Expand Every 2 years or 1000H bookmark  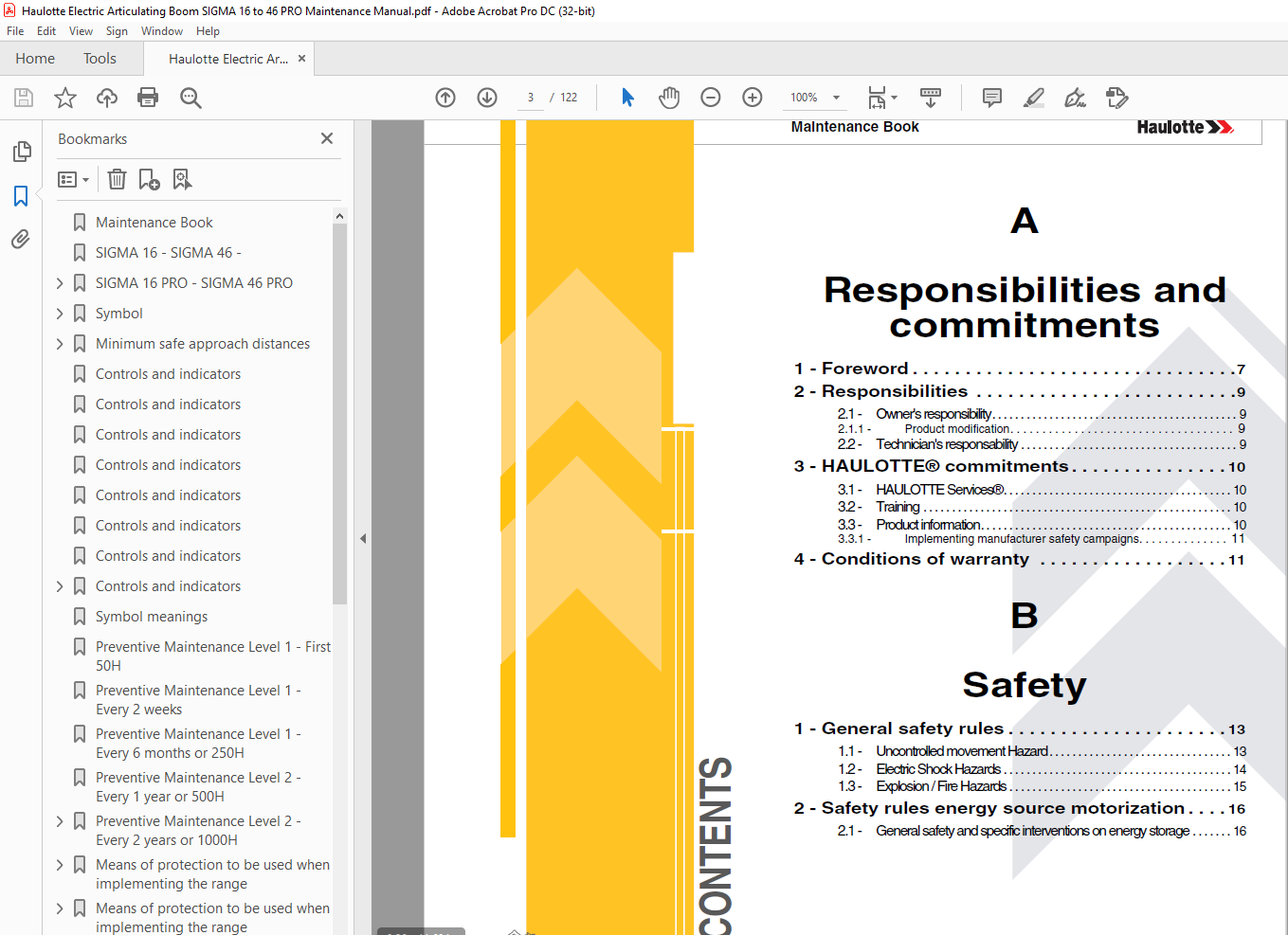click(60, 821)
